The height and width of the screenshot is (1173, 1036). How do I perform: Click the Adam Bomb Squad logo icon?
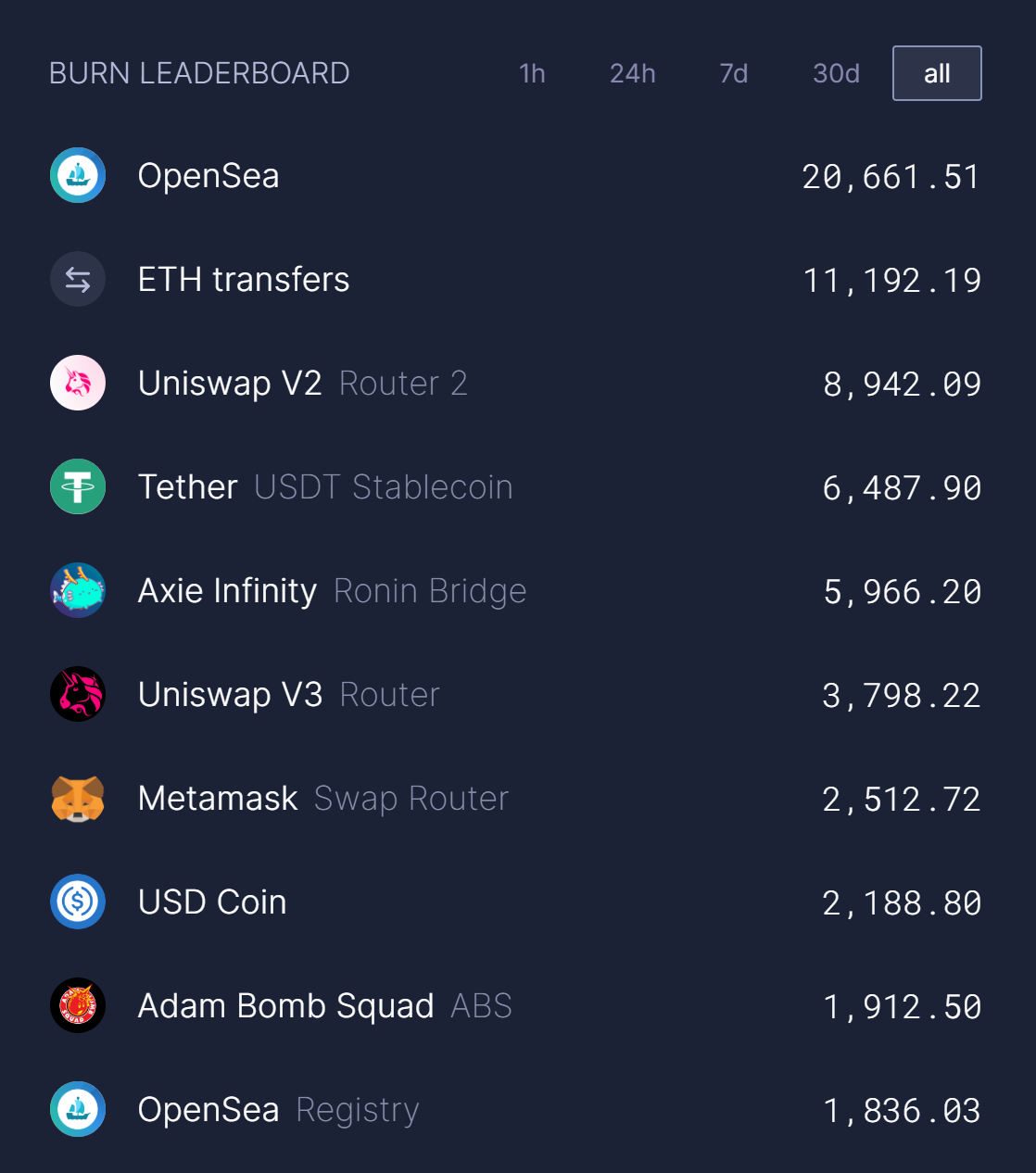(78, 1005)
